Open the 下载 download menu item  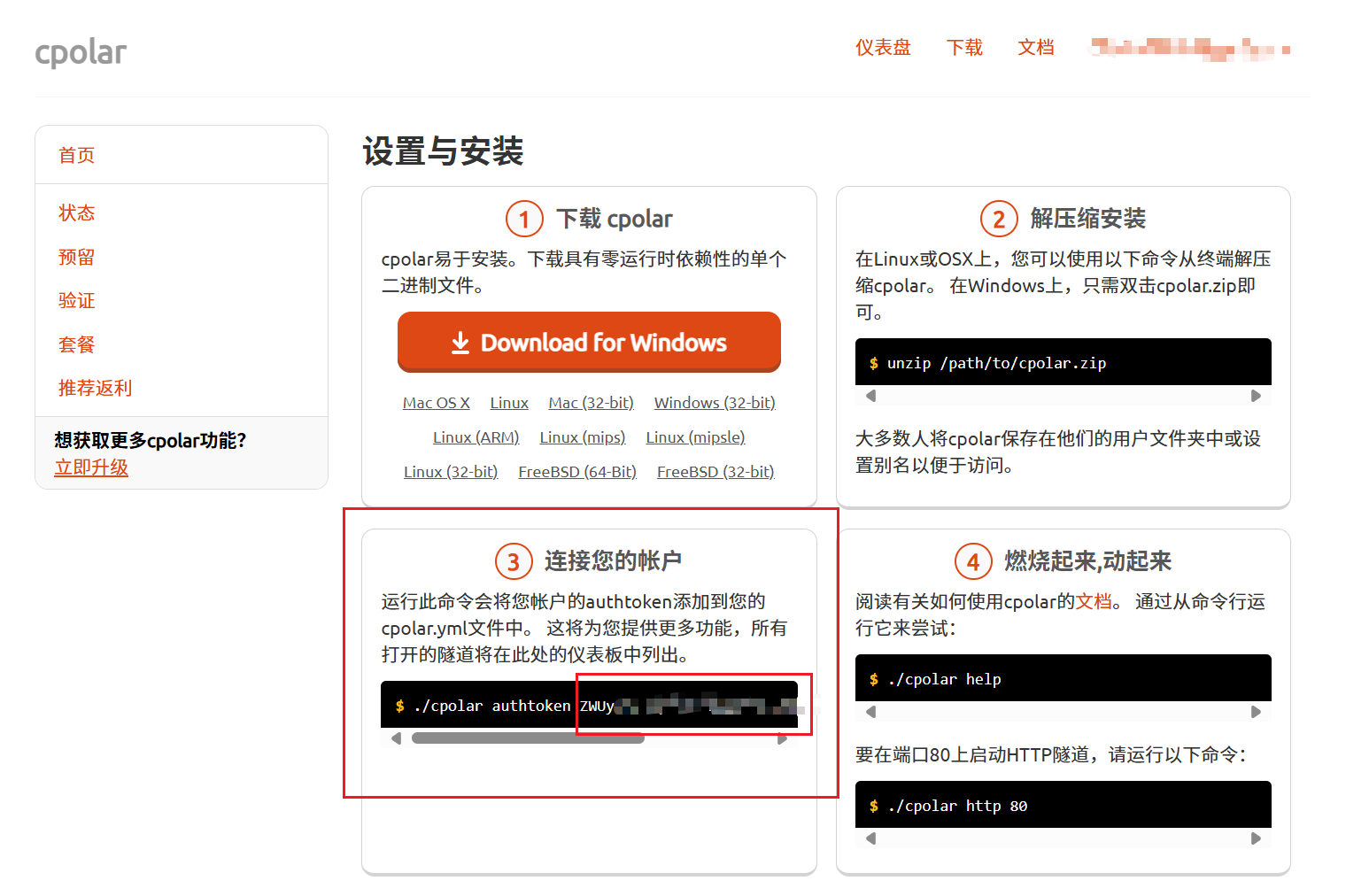pyautogui.click(x=964, y=48)
